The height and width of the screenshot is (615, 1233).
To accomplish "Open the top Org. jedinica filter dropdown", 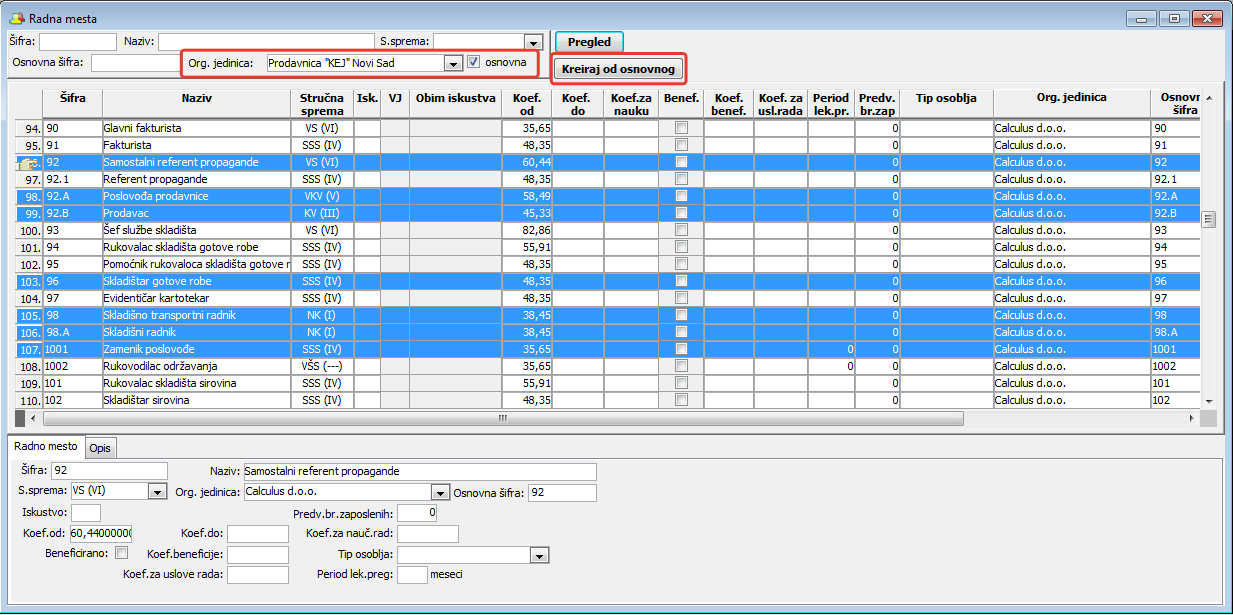I will [x=452, y=63].
